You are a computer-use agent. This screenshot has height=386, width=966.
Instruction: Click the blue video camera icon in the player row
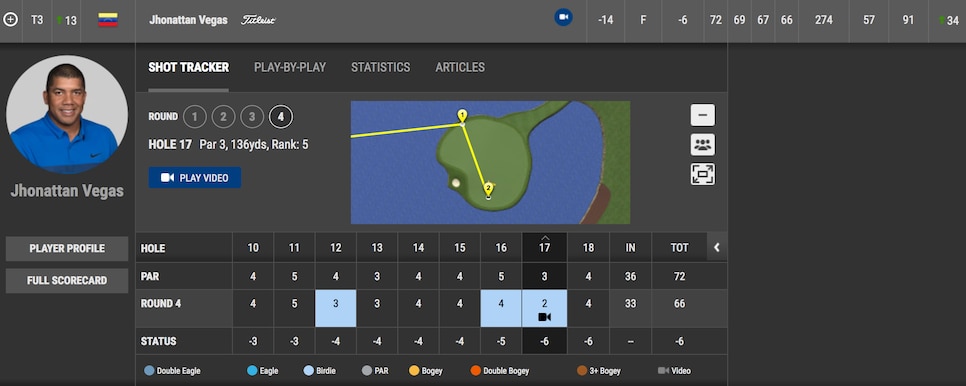(x=563, y=17)
